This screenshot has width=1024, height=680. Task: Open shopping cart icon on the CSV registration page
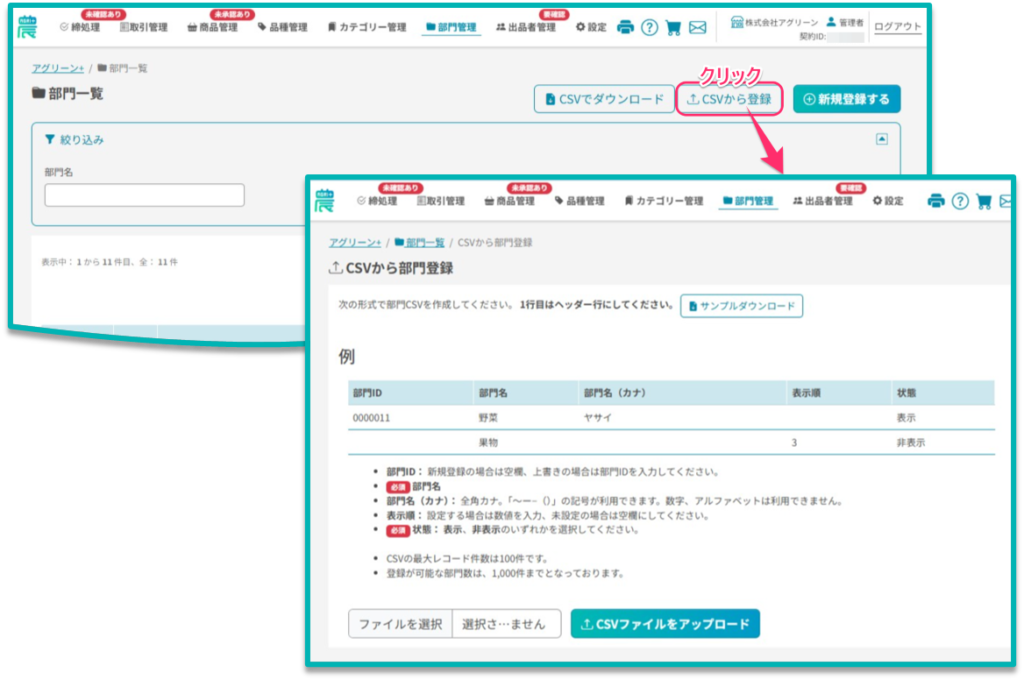[x=984, y=201]
